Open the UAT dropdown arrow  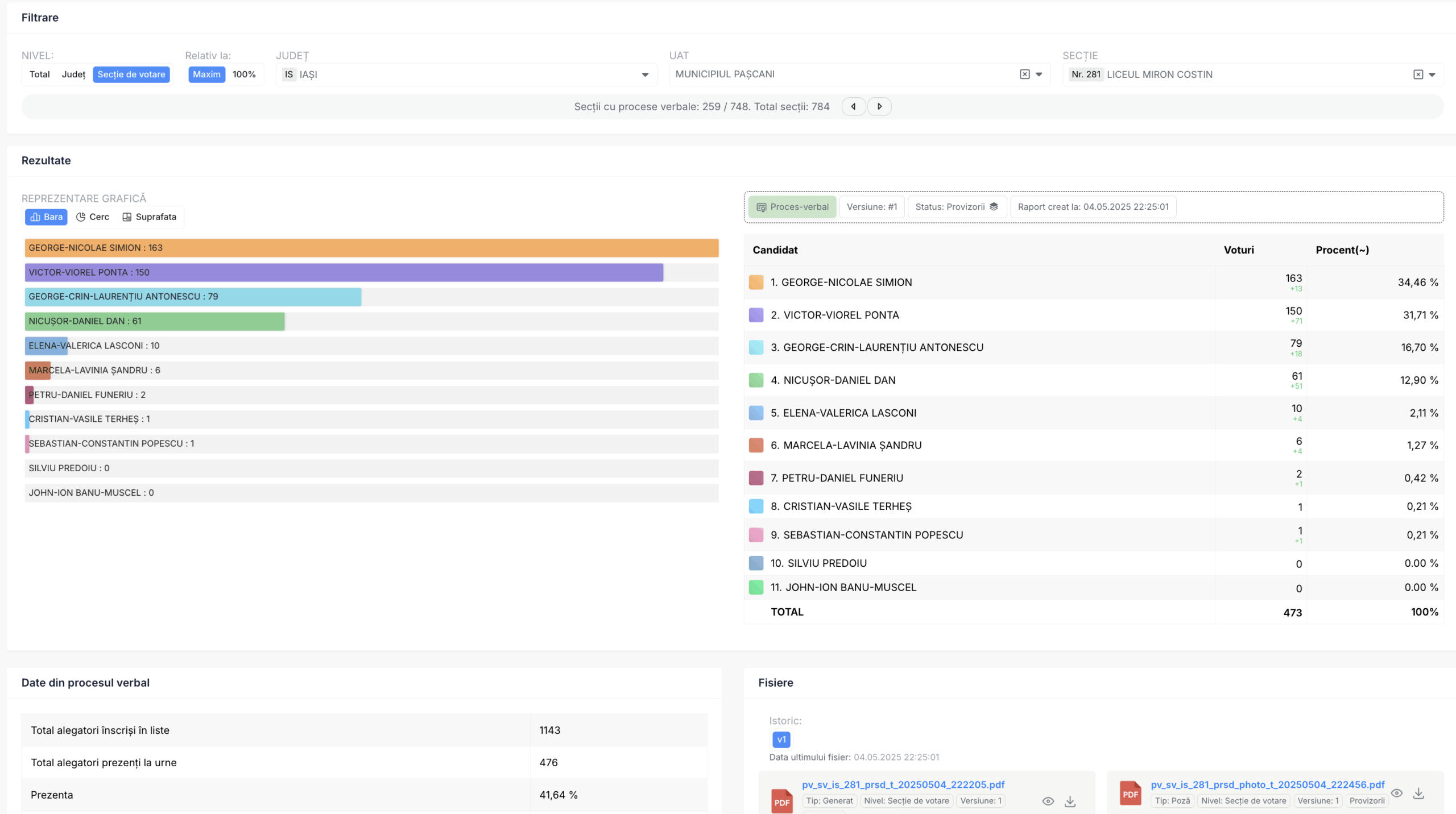tap(1039, 74)
